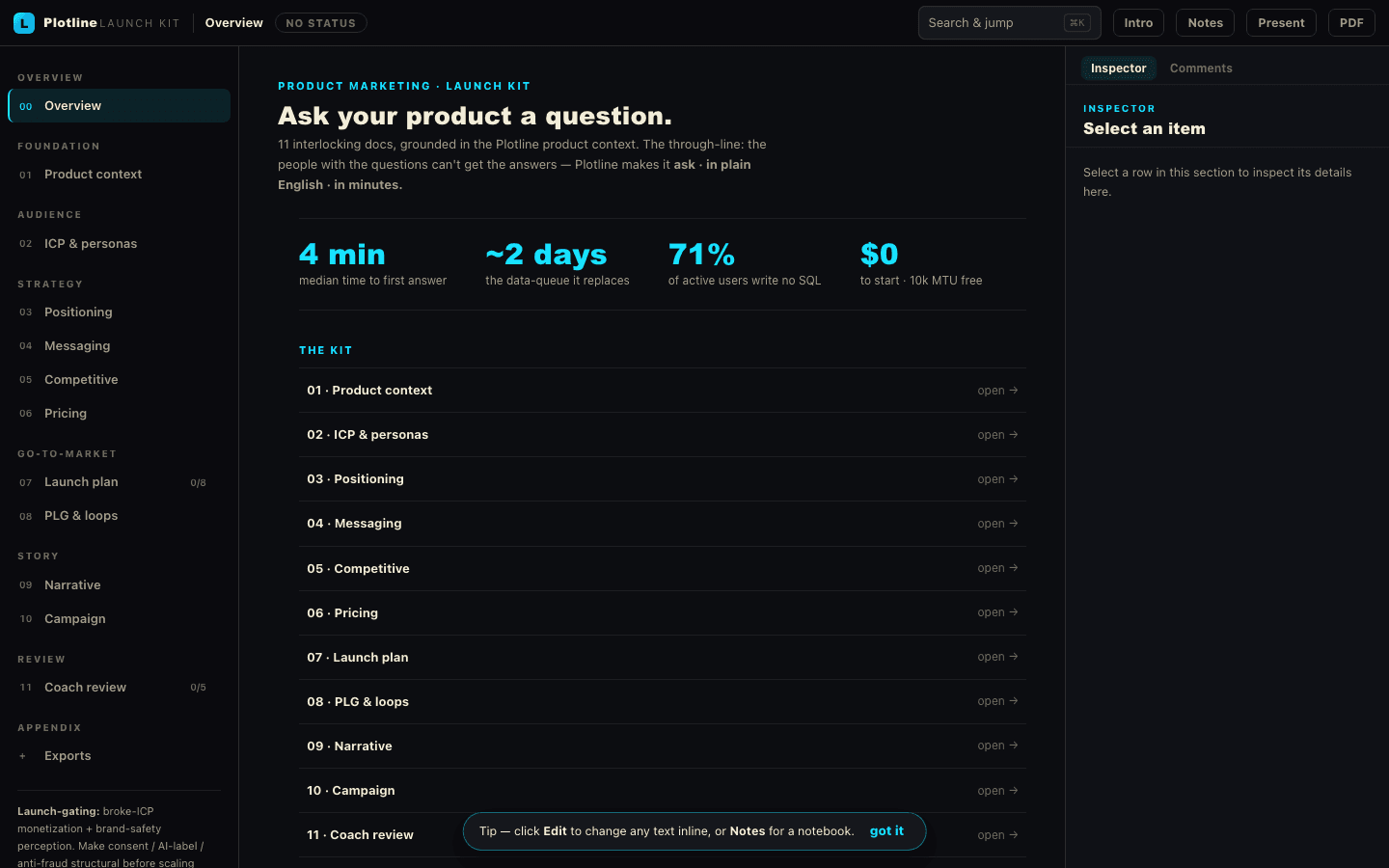Image resolution: width=1389 pixels, height=868 pixels.
Task: Open the NO STATUS badge dropdown
Action: coord(321,23)
